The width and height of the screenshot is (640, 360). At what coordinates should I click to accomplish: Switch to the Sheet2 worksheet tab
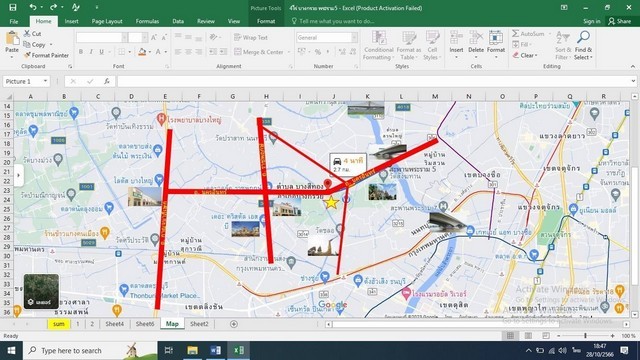[199, 324]
